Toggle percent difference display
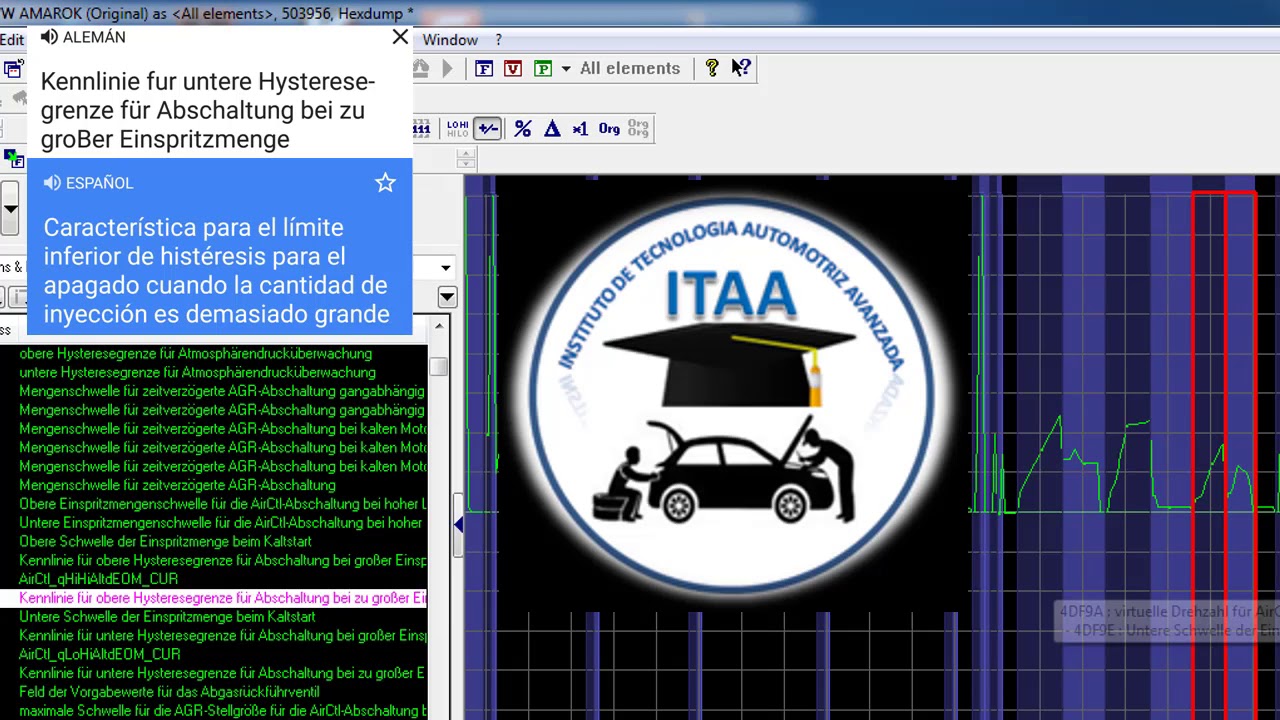 [523, 128]
